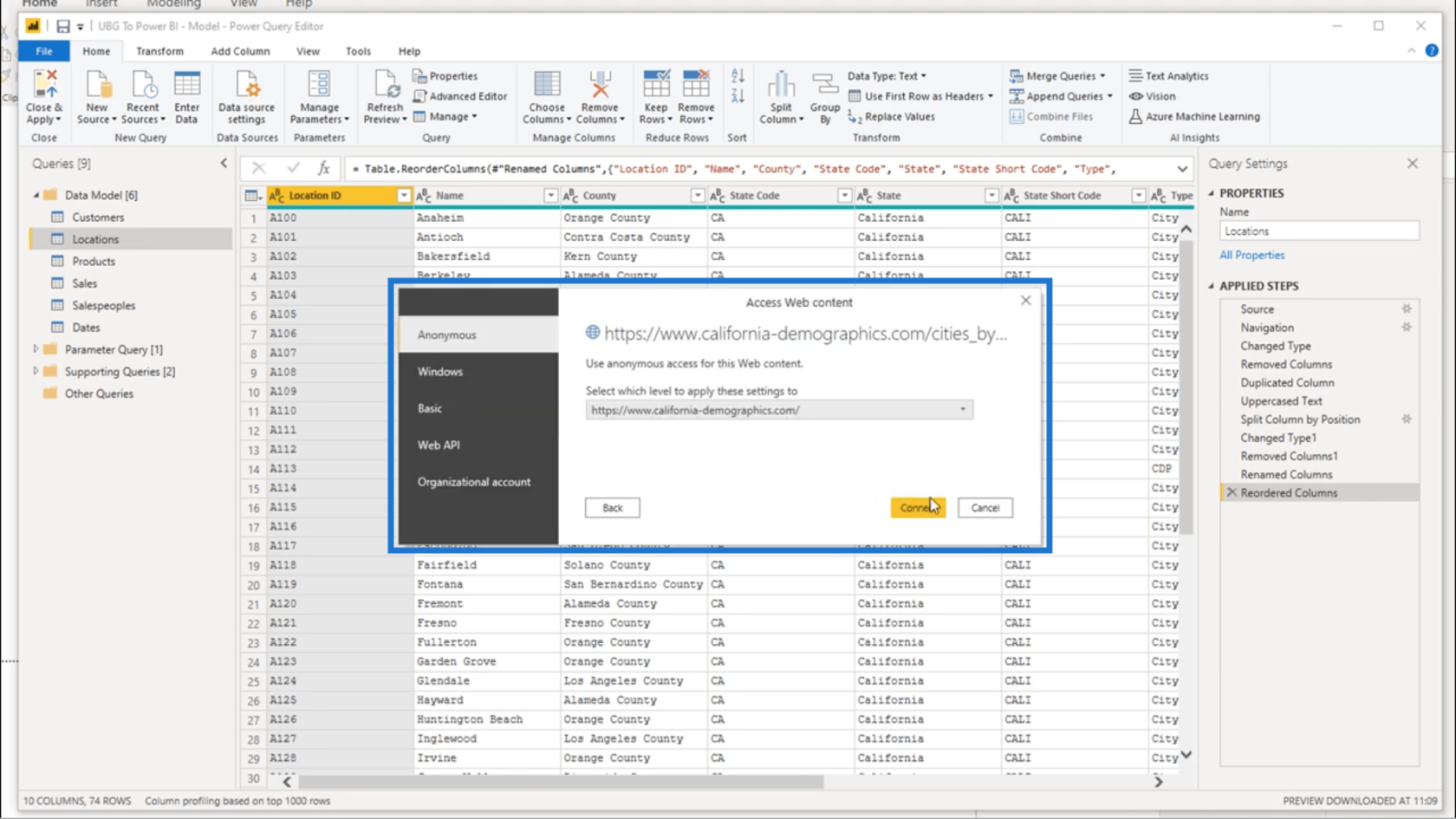Viewport: 1456px width, 819px height.
Task: Delete the Reordered Columns step
Action: point(1232,492)
